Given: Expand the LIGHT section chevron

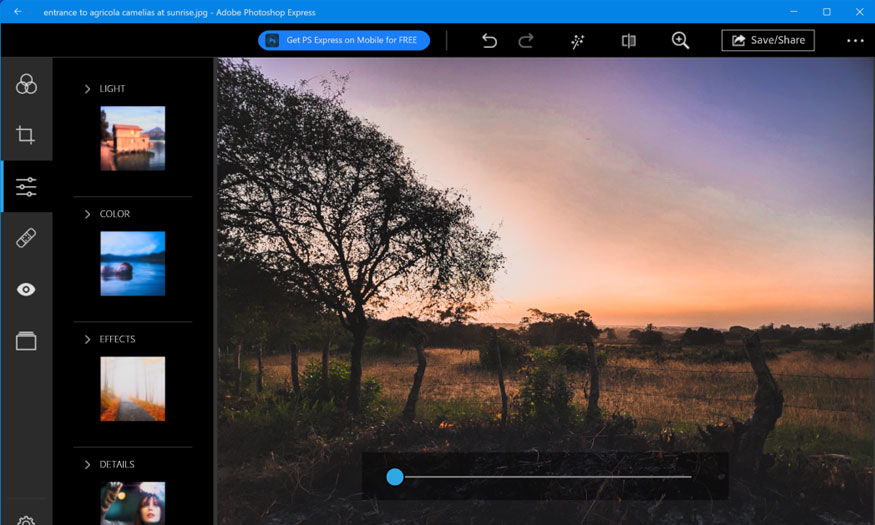Looking at the screenshot, I should (x=87, y=89).
